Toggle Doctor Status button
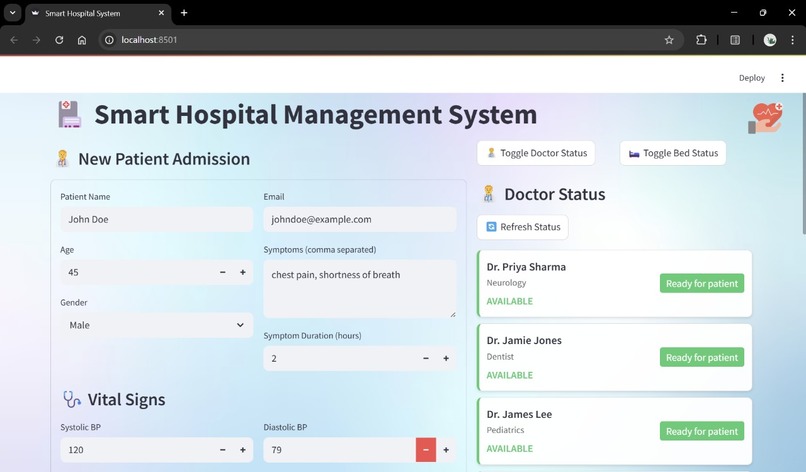The height and width of the screenshot is (472, 806). [x=536, y=153]
